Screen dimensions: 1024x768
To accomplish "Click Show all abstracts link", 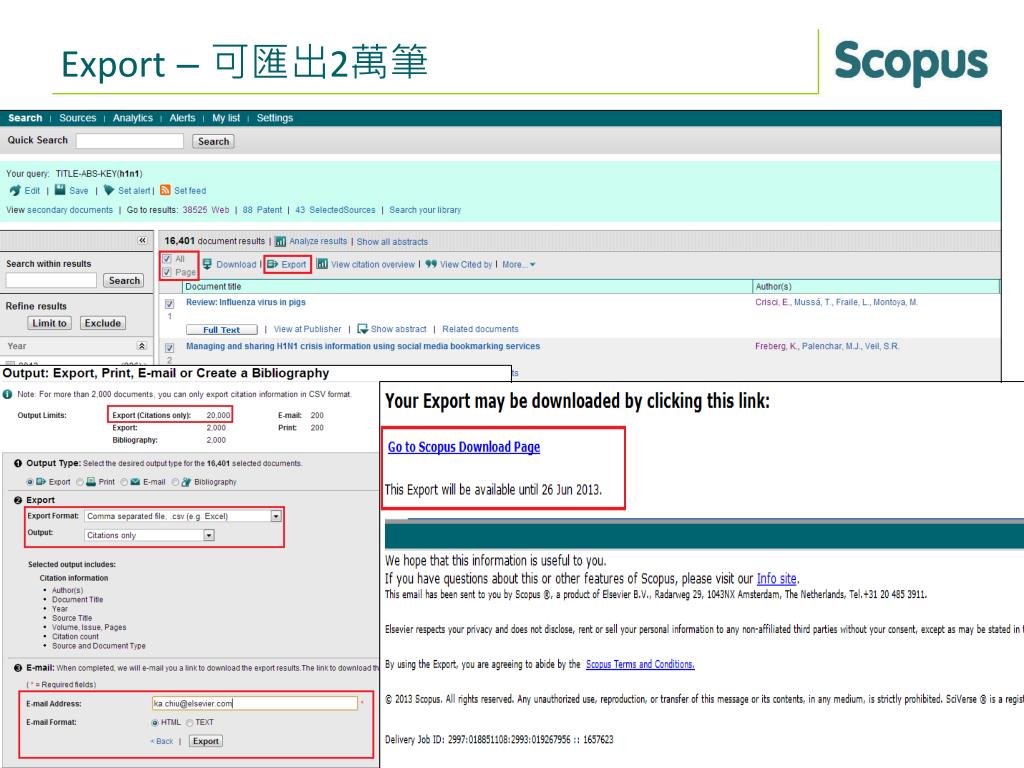I will pos(392,242).
